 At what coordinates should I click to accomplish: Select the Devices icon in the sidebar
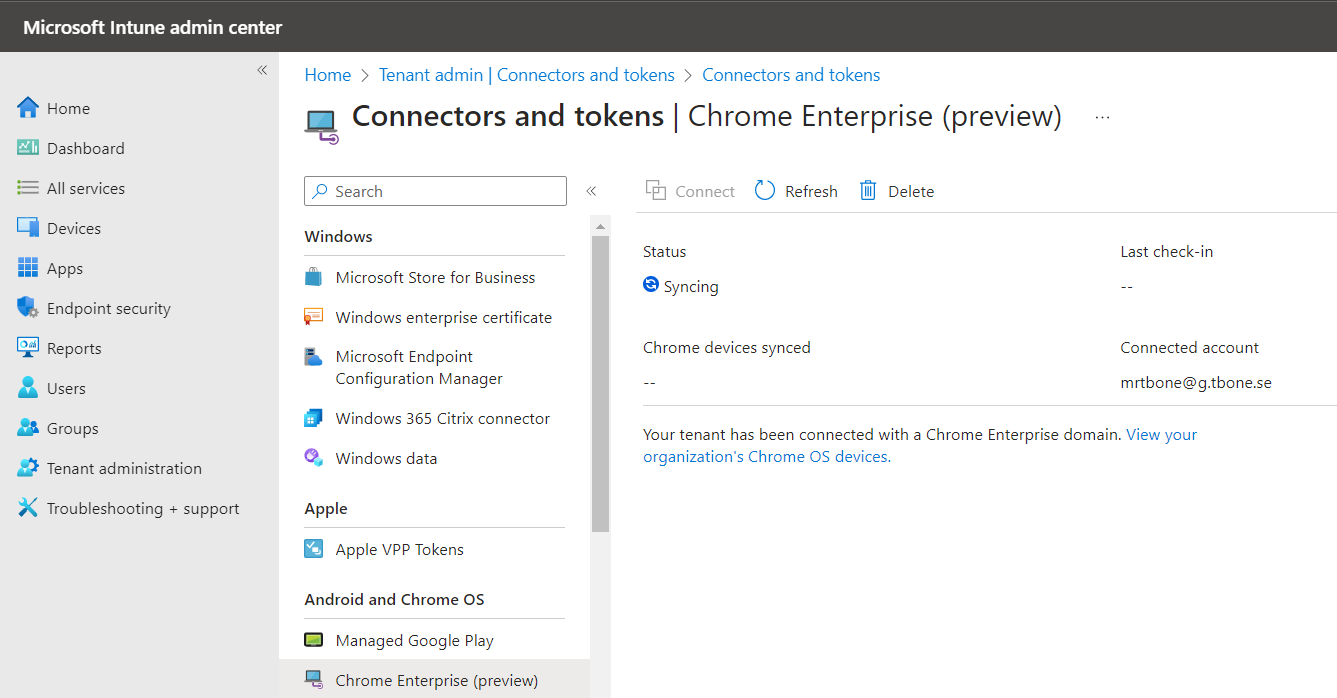coord(29,228)
